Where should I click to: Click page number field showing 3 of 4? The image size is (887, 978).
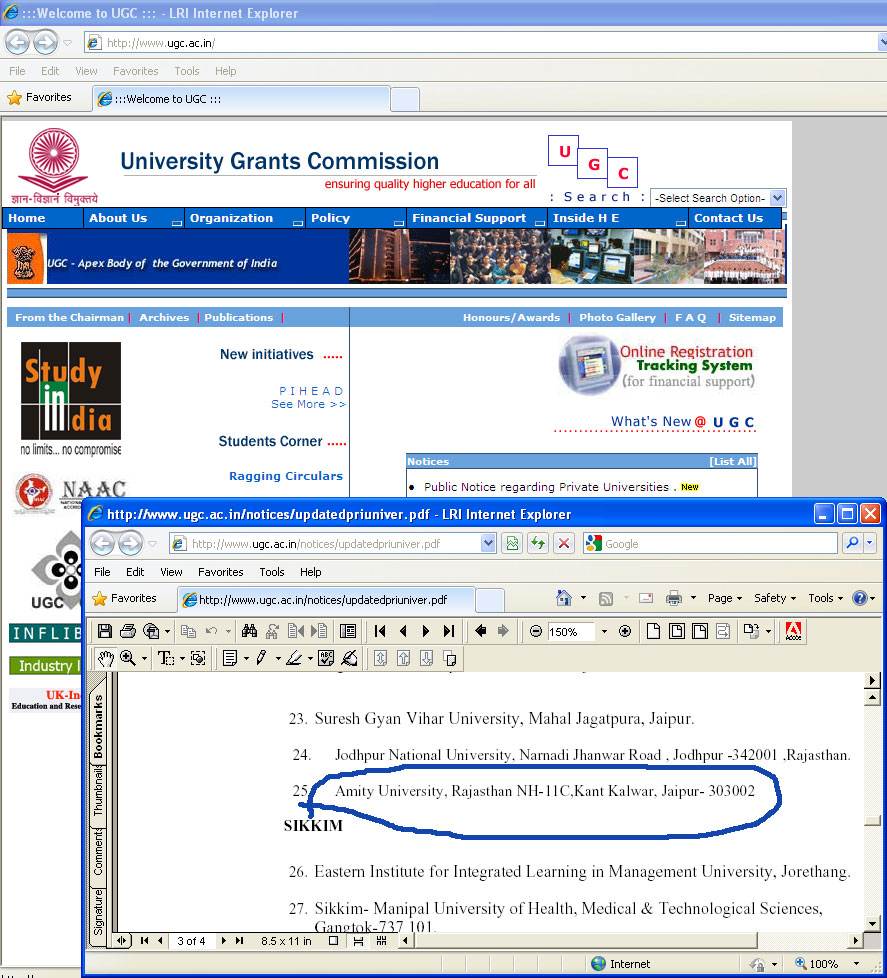(191, 941)
